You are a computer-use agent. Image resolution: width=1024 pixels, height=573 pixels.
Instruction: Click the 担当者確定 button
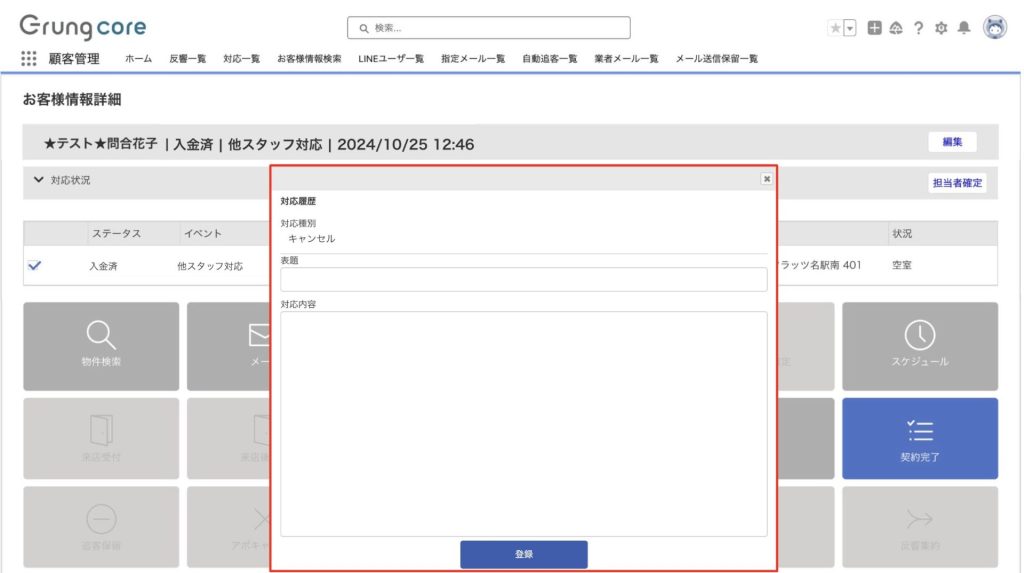click(x=957, y=183)
